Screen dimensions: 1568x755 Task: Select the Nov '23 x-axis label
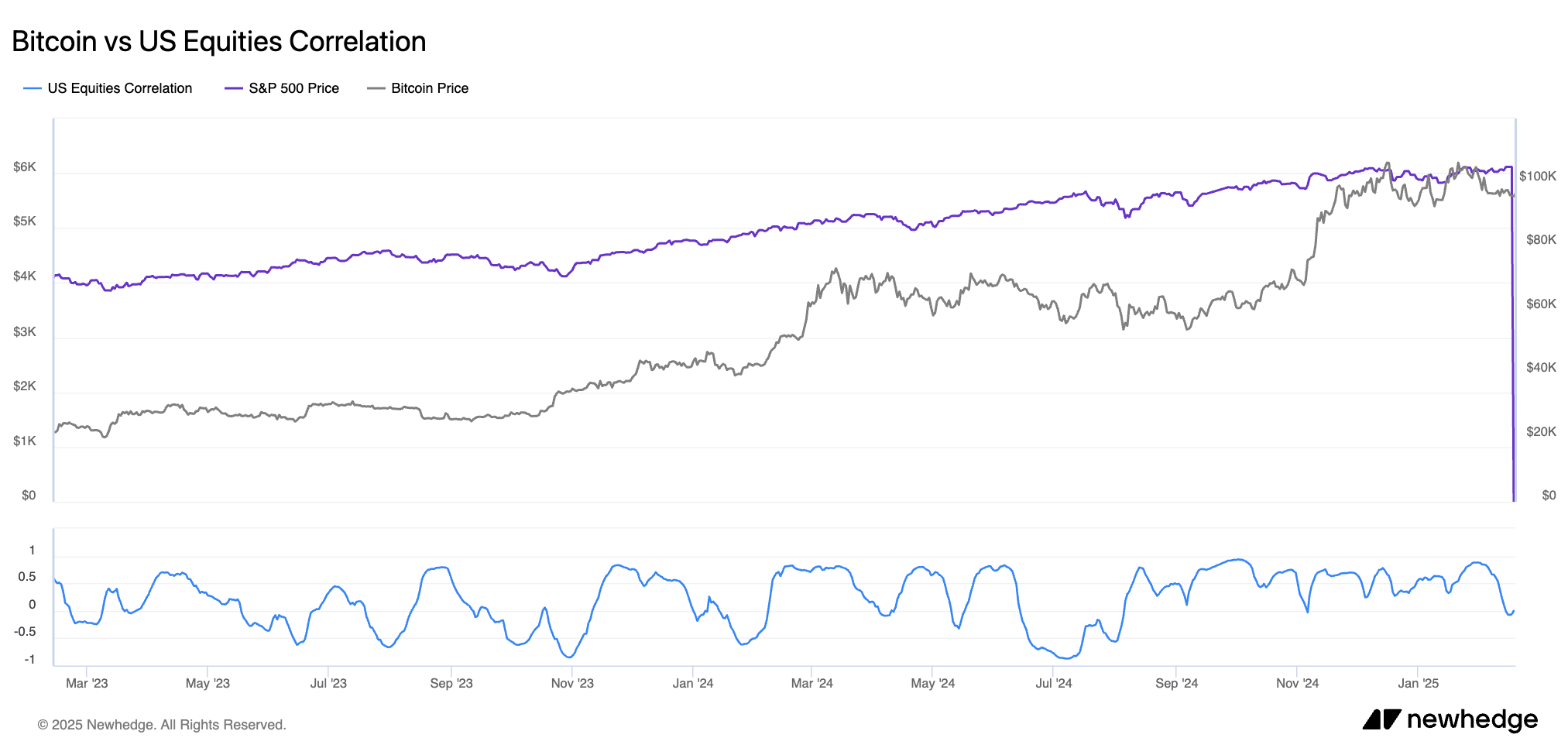point(572,683)
